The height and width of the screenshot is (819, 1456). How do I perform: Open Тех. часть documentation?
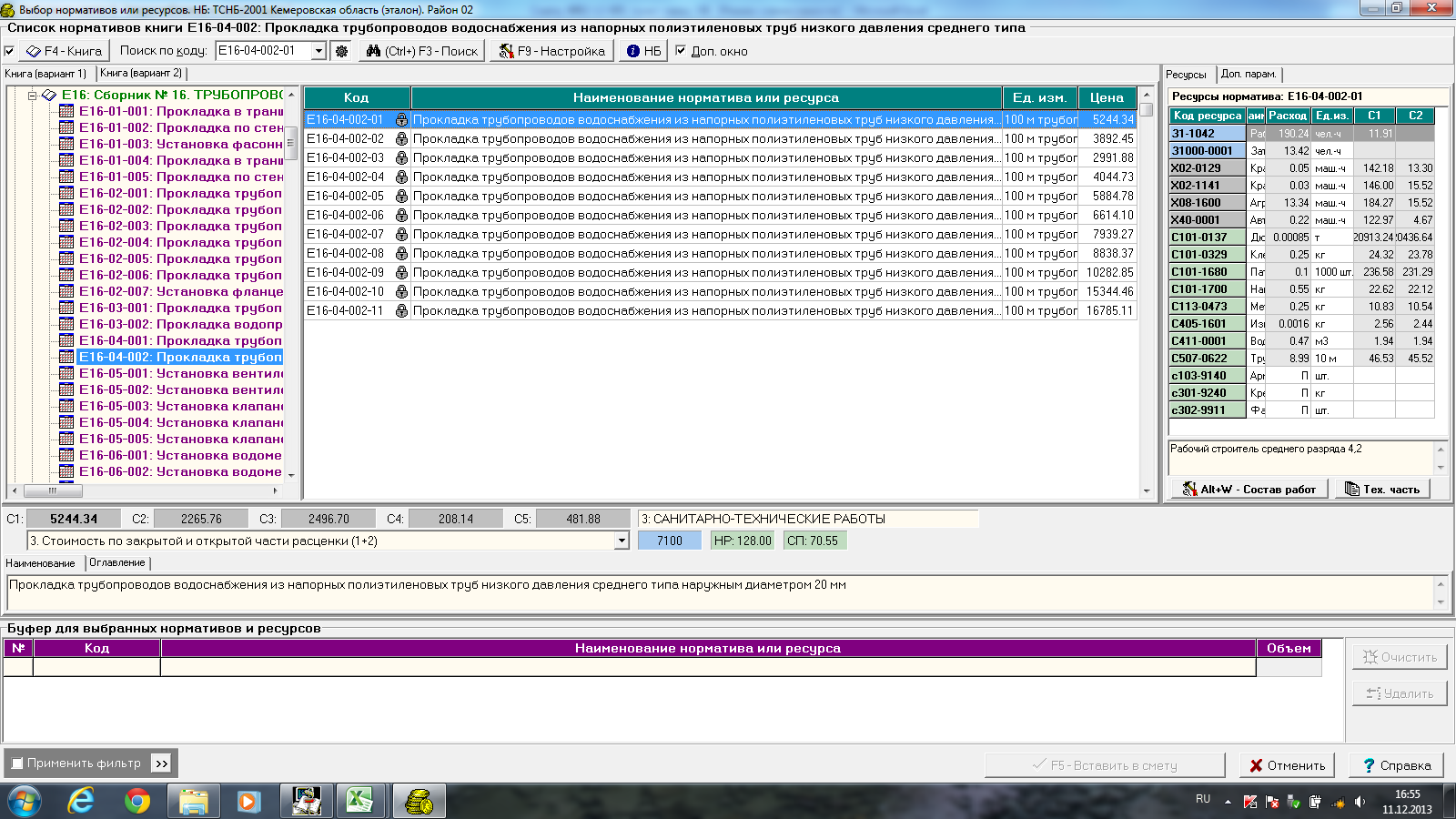click(x=1381, y=489)
